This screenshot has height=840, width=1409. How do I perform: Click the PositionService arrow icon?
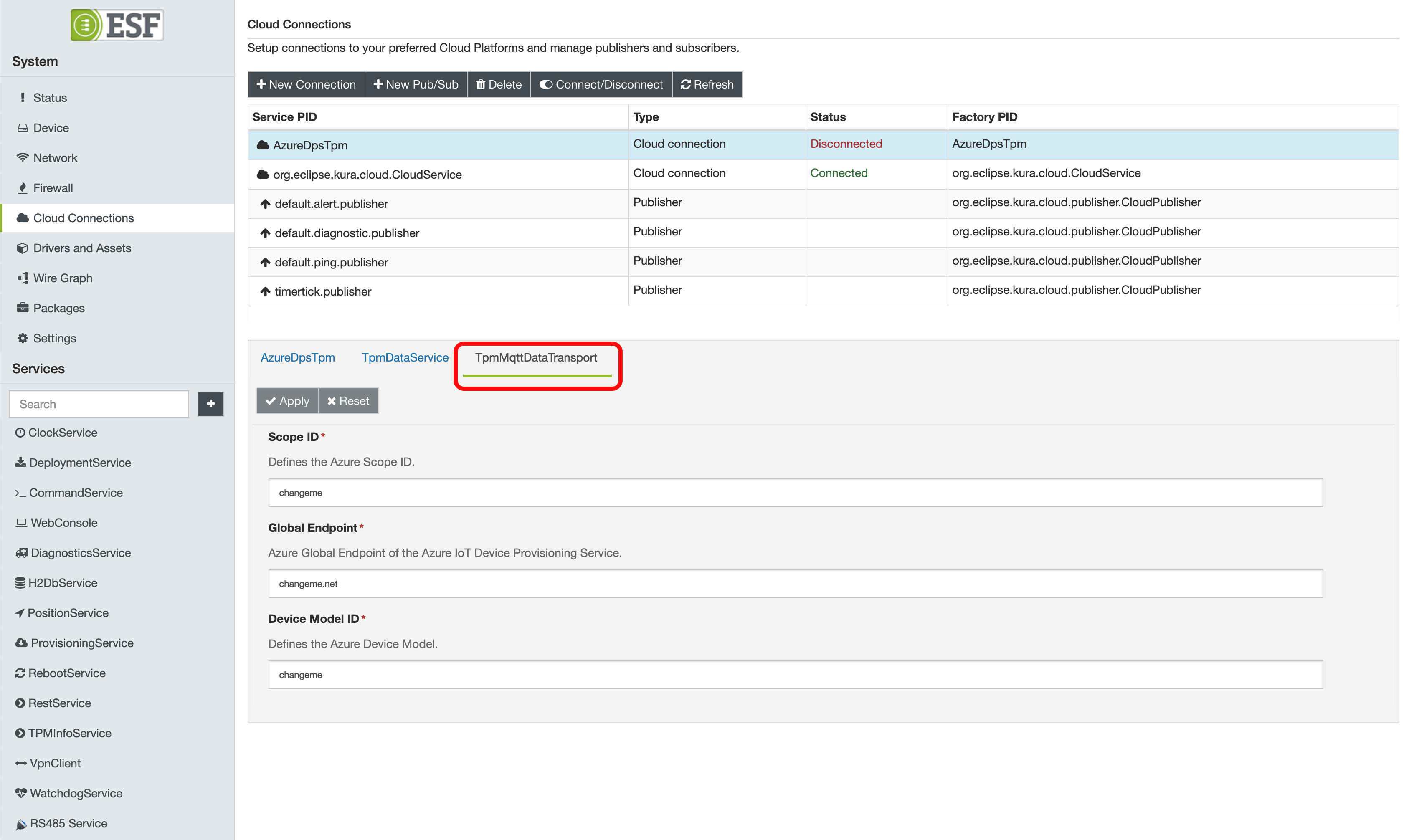tap(20, 613)
